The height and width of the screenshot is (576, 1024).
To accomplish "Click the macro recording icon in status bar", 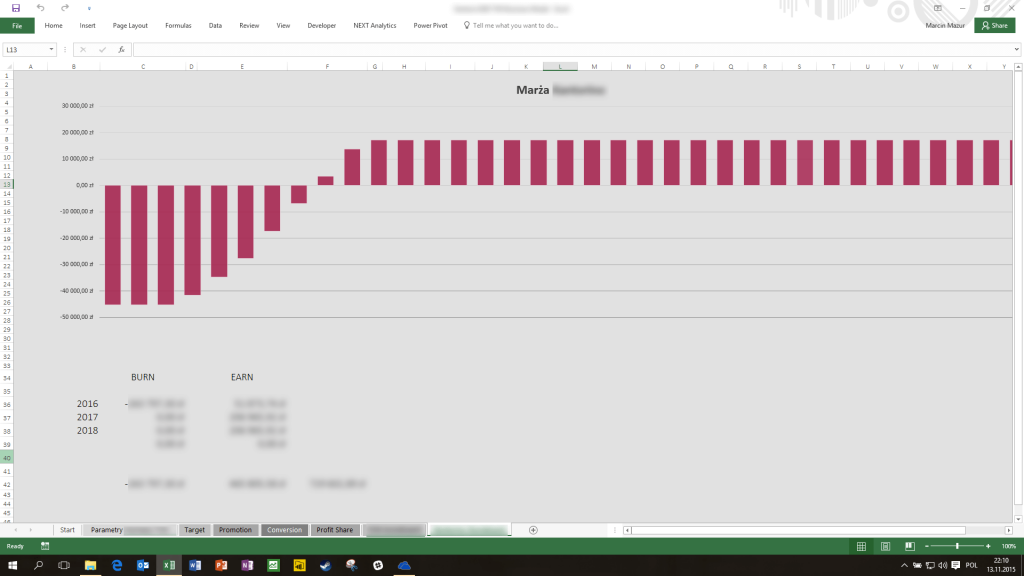I will click(x=45, y=546).
